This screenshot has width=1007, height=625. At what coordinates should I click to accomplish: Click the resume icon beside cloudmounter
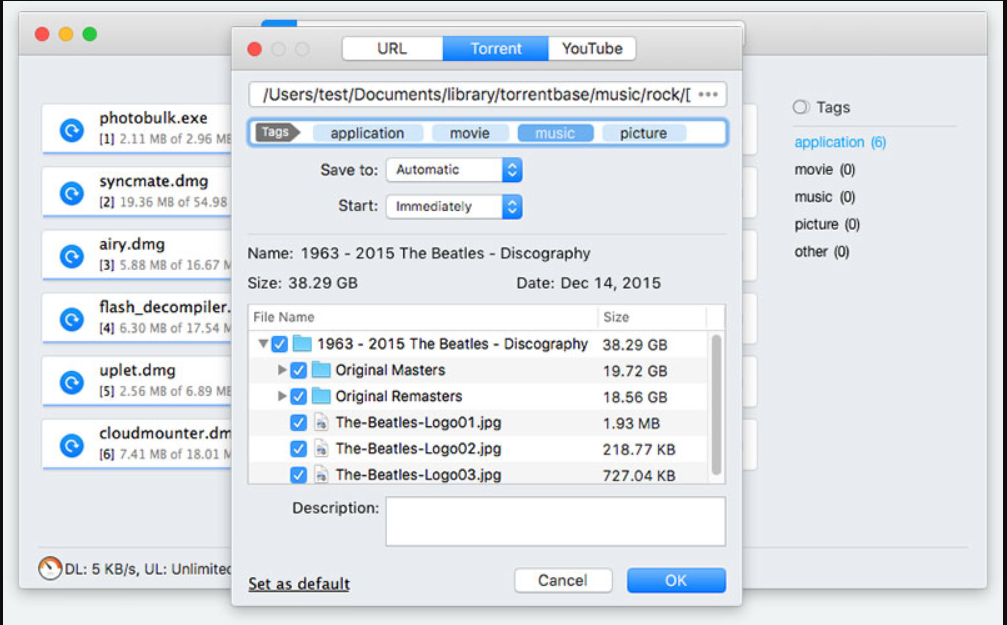click(x=72, y=445)
